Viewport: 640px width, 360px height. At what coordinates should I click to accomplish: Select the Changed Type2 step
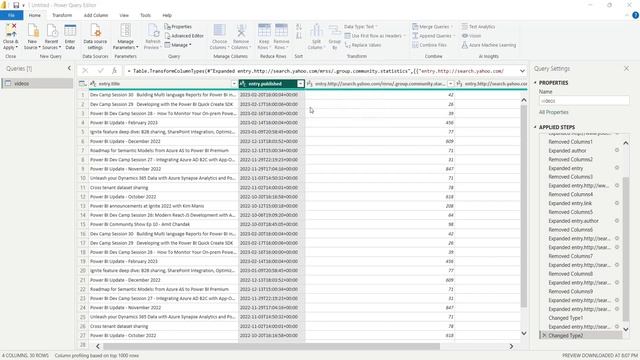(x=581, y=336)
